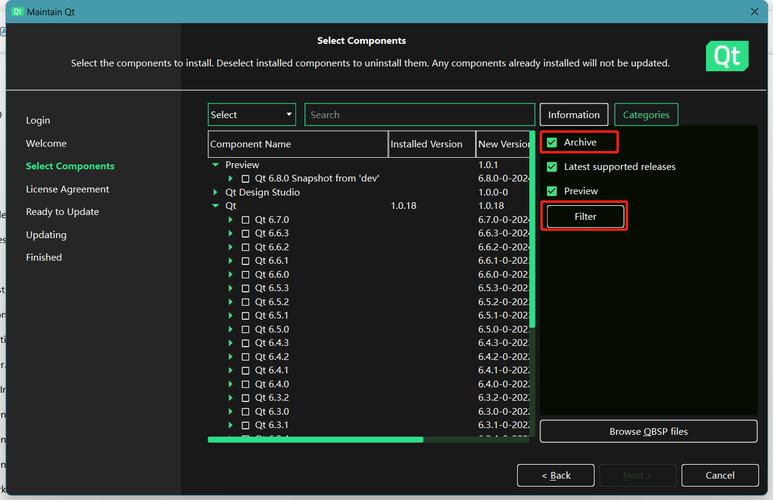Click the Filter button

(585, 216)
